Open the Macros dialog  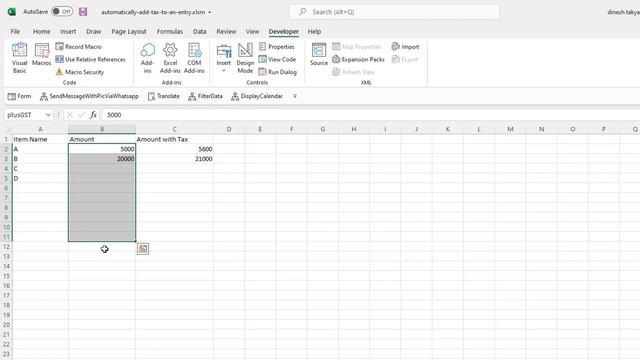(x=42, y=54)
